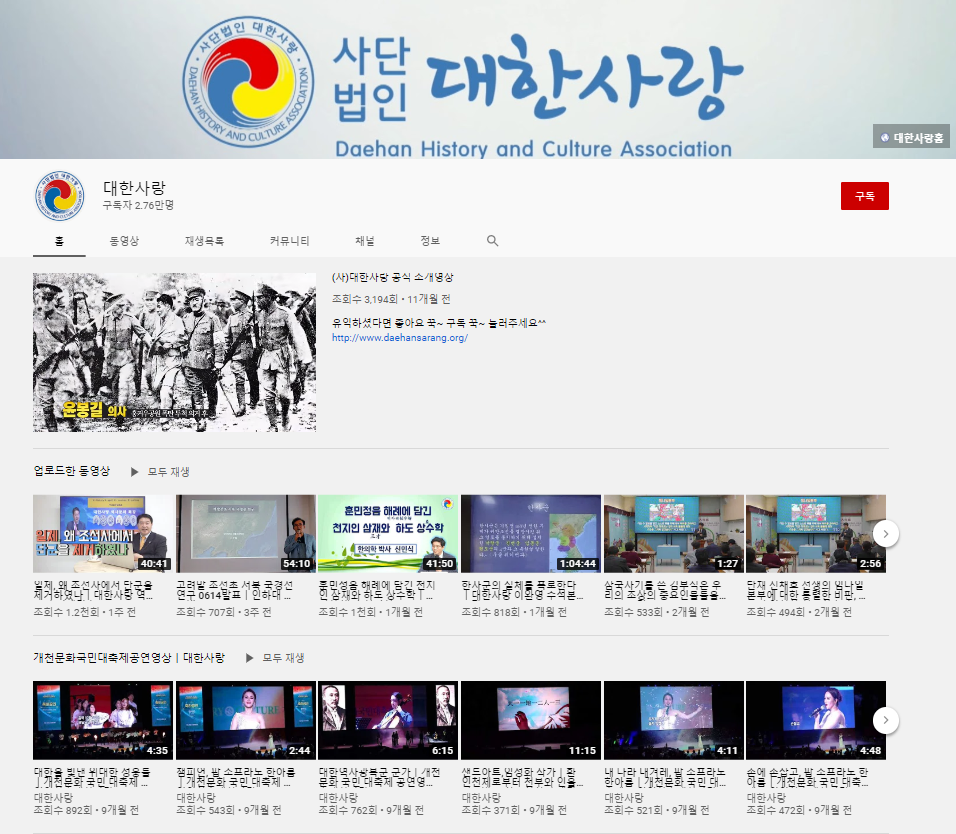The height and width of the screenshot is (834, 956).
Task: Open the daehansarang.org website link
Action: click(400, 337)
